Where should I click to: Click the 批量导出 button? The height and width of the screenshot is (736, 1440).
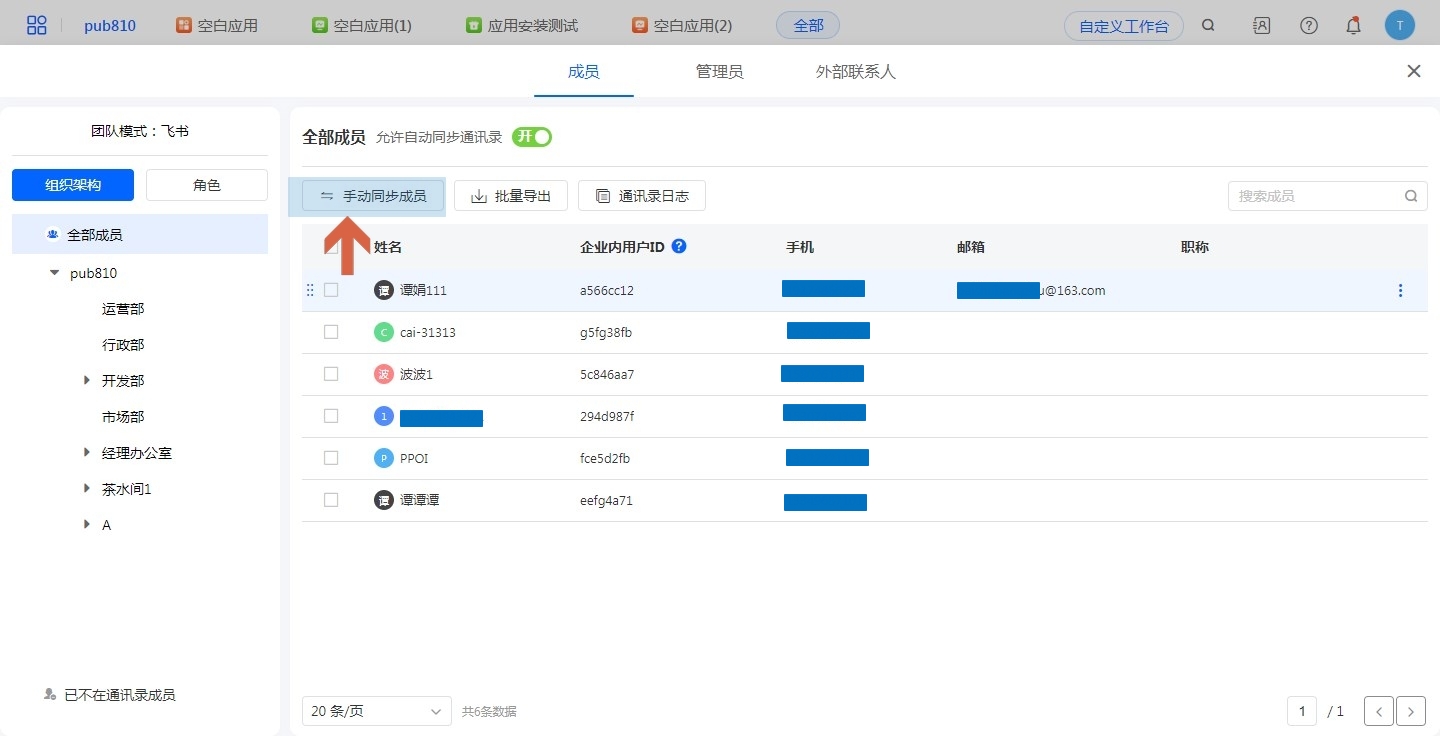(511, 196)
